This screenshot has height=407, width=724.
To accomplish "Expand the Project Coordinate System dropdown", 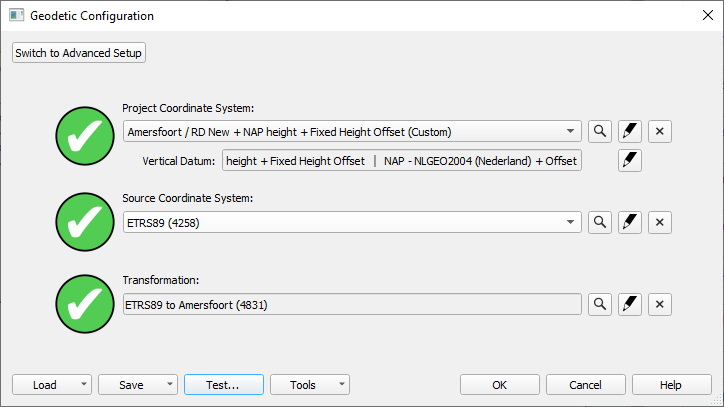I will (x=570, y=131).
